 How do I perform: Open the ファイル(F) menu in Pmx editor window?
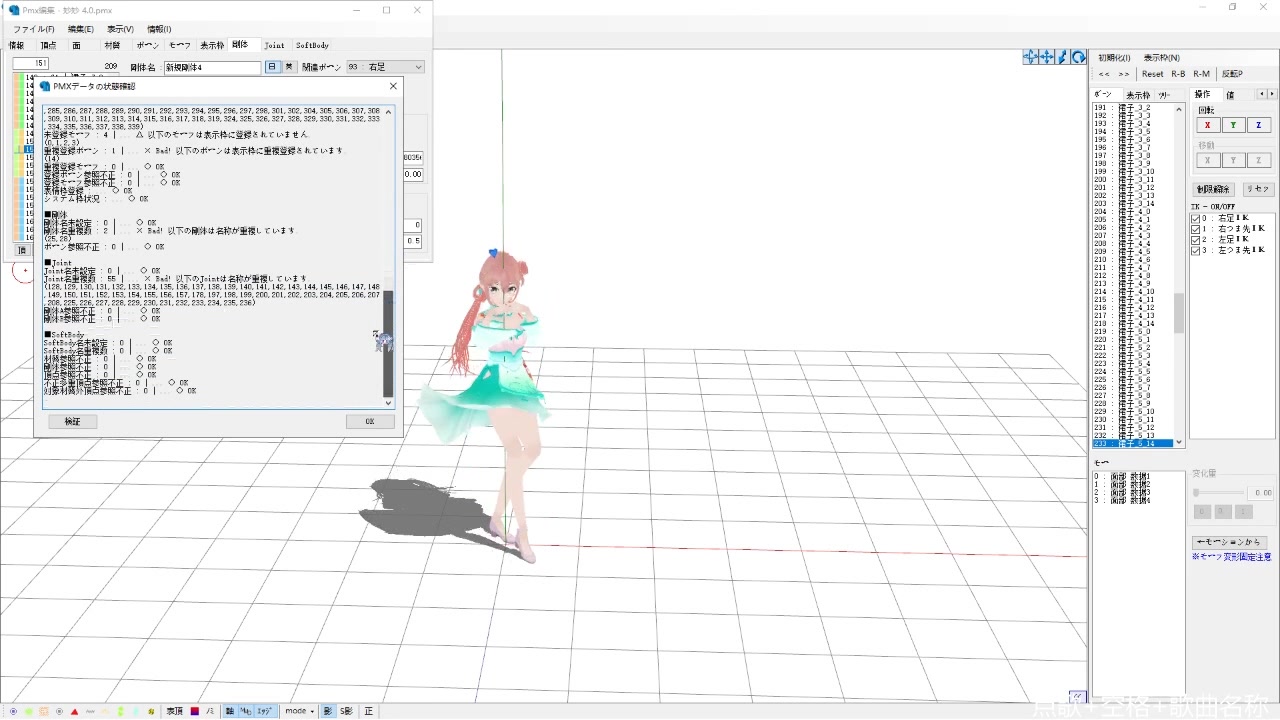34,29
